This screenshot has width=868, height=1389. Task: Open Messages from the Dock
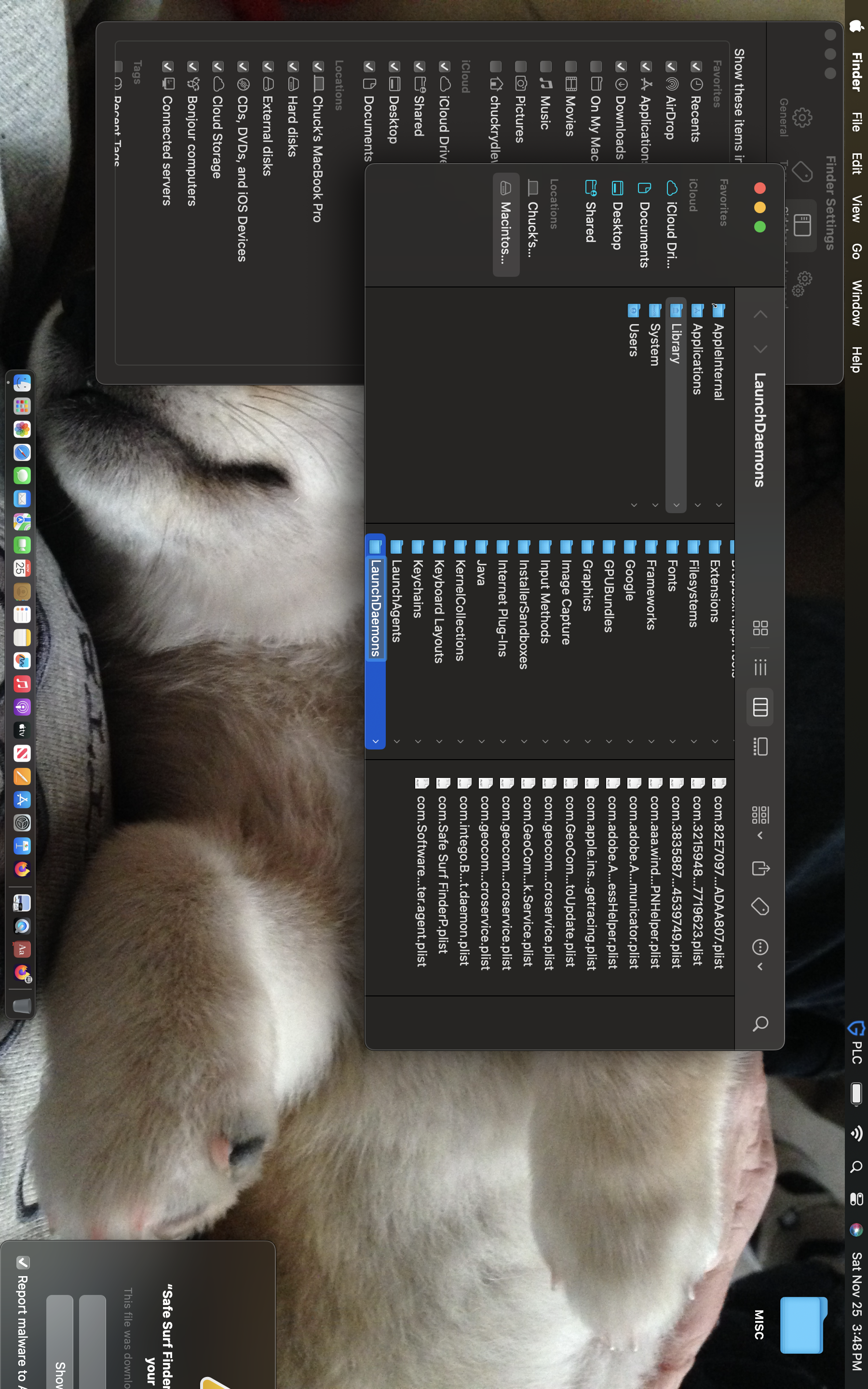[x=22, y=476]
